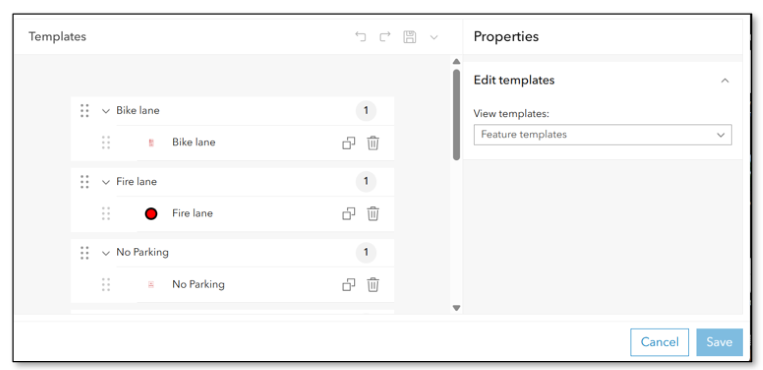Delete the Bike lane template
763x370 pixels.
(373, 143)
